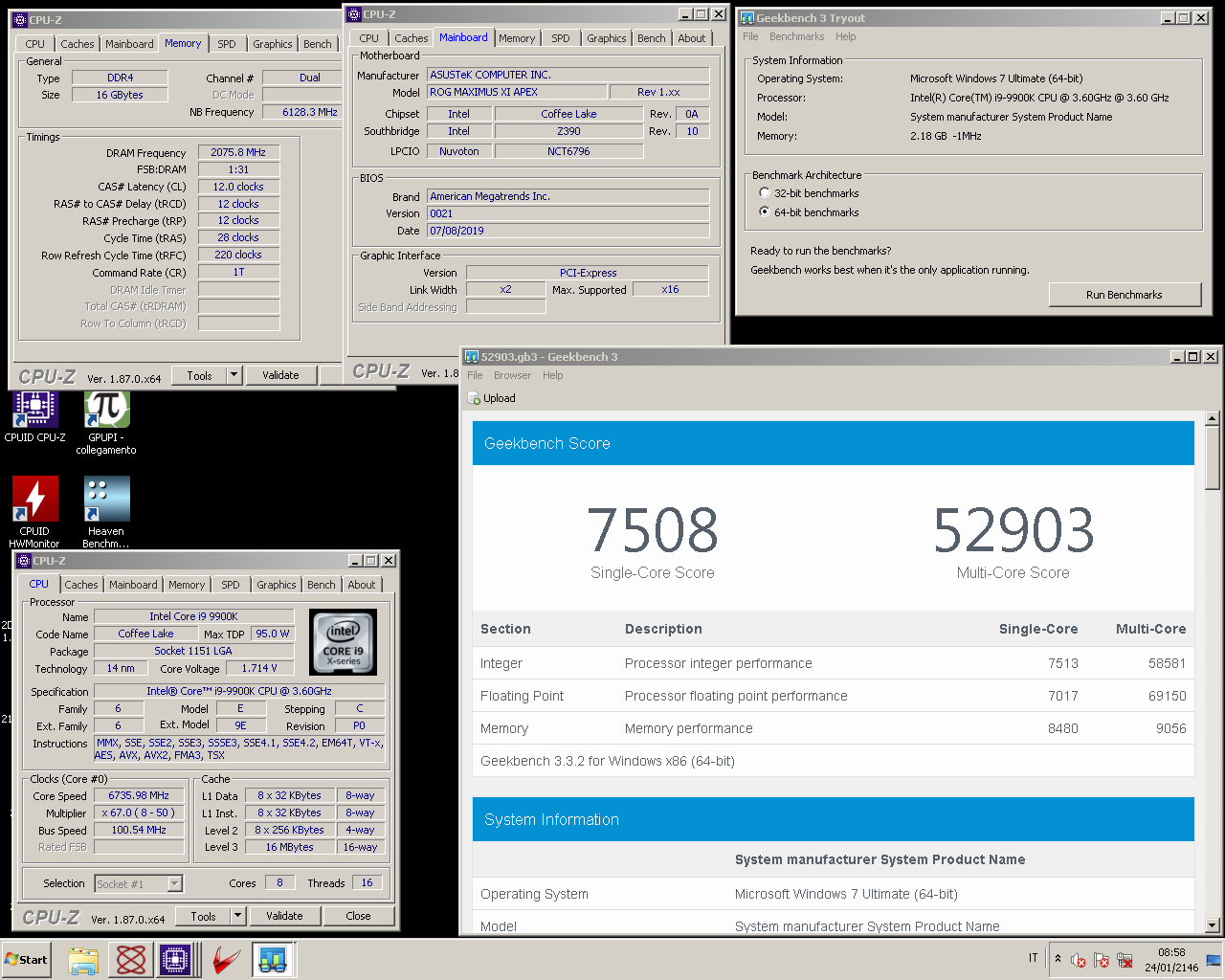1225x980 pixels.
Task: Select 32-bit benchmarks radio button
Action: coord(765,193)
